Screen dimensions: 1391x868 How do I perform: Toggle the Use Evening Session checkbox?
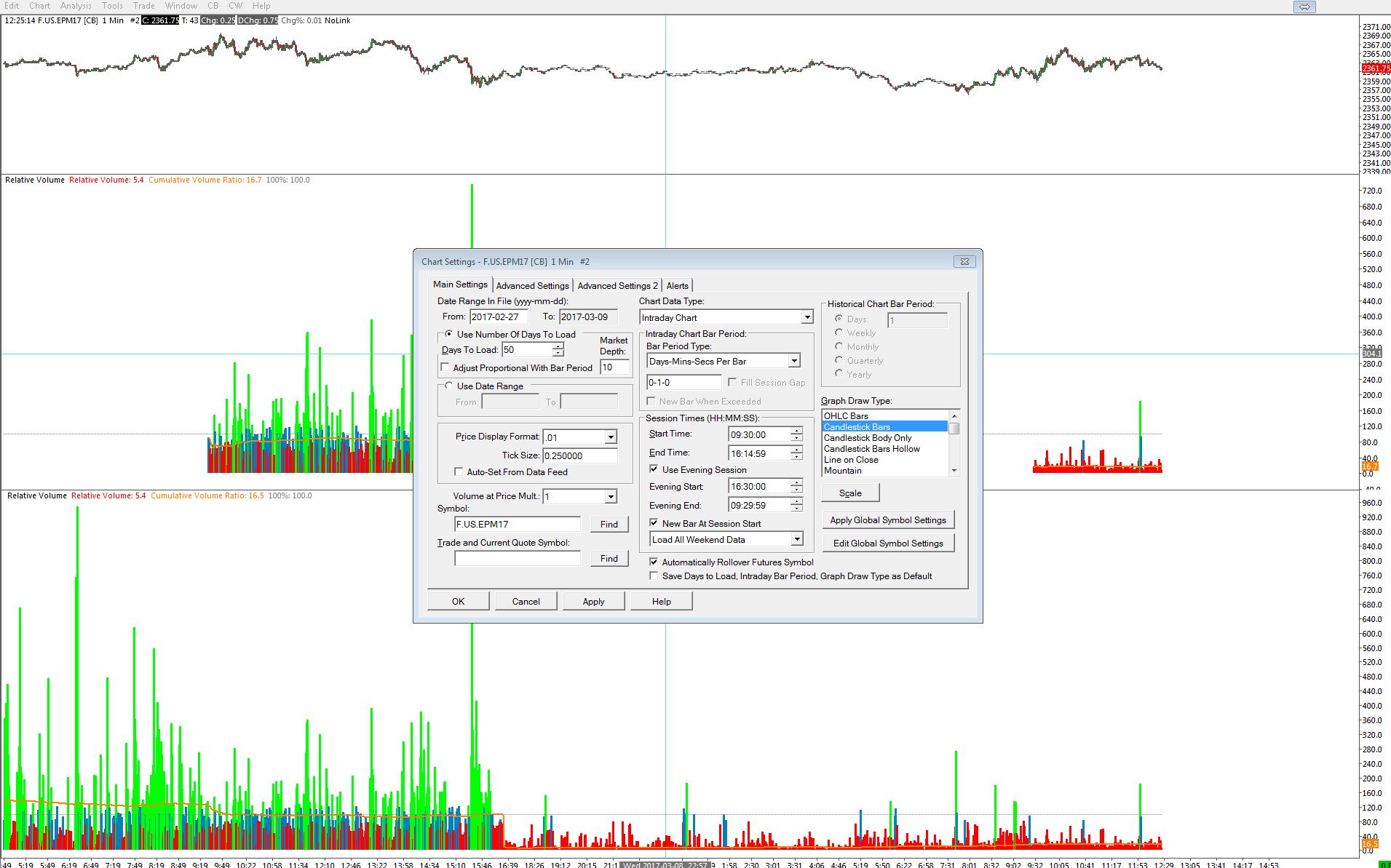pyautogui.click(x=654, y=469)
